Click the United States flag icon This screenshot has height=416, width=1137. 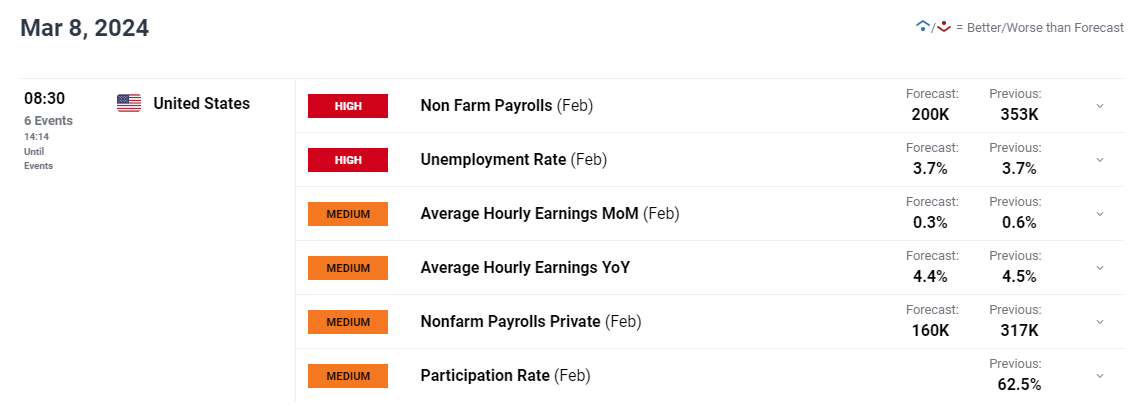pyautogui.click(x=129, y=103)
